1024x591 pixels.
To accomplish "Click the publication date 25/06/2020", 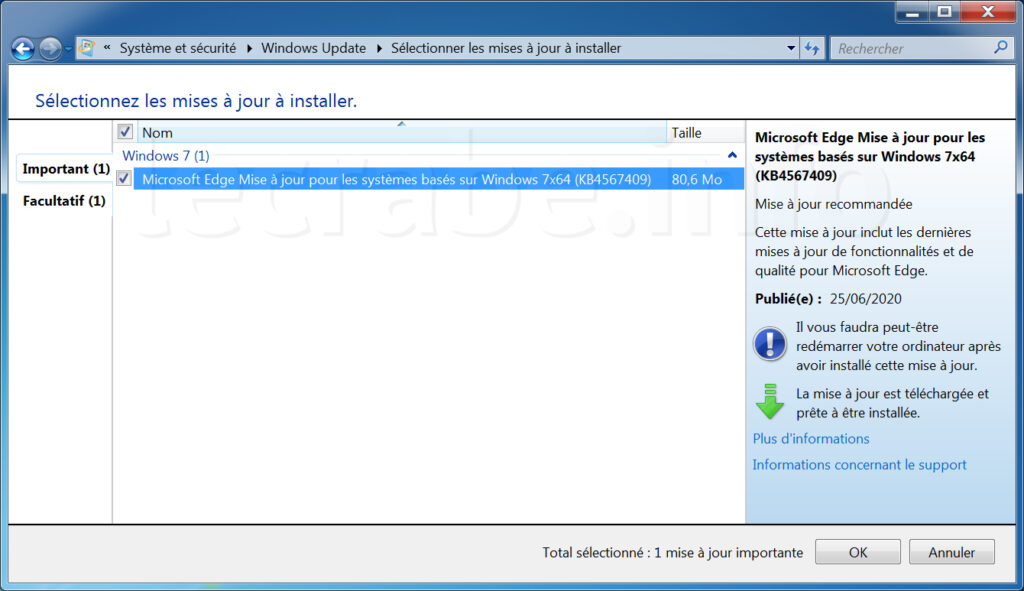I will pos(865,299).
